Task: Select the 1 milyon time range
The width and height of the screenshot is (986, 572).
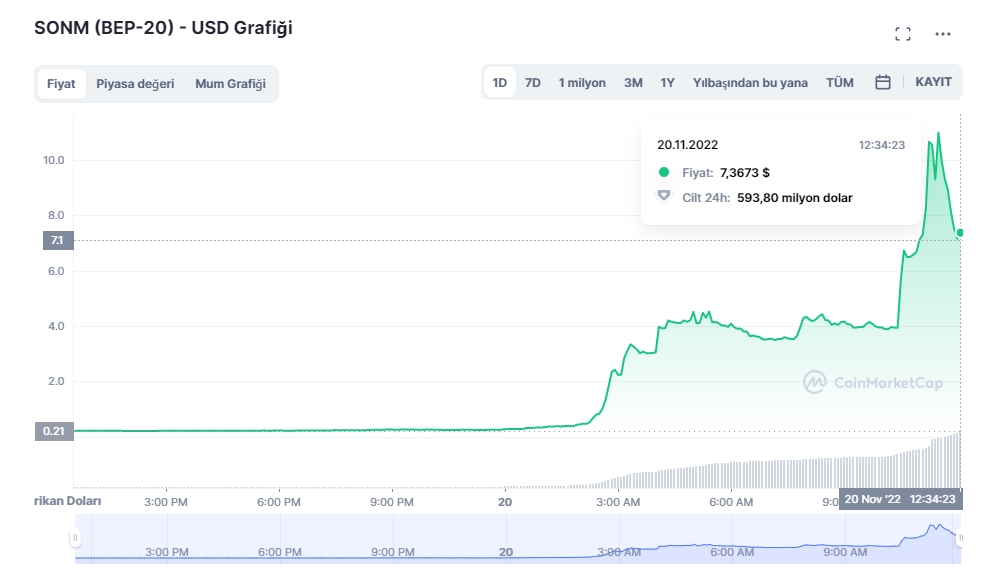Action: (582, 83)
